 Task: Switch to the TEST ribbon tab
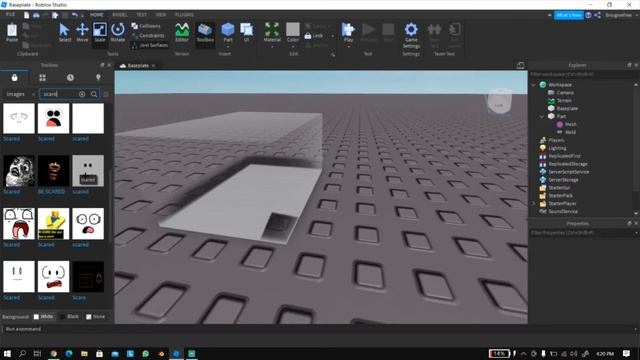point(141,15)
